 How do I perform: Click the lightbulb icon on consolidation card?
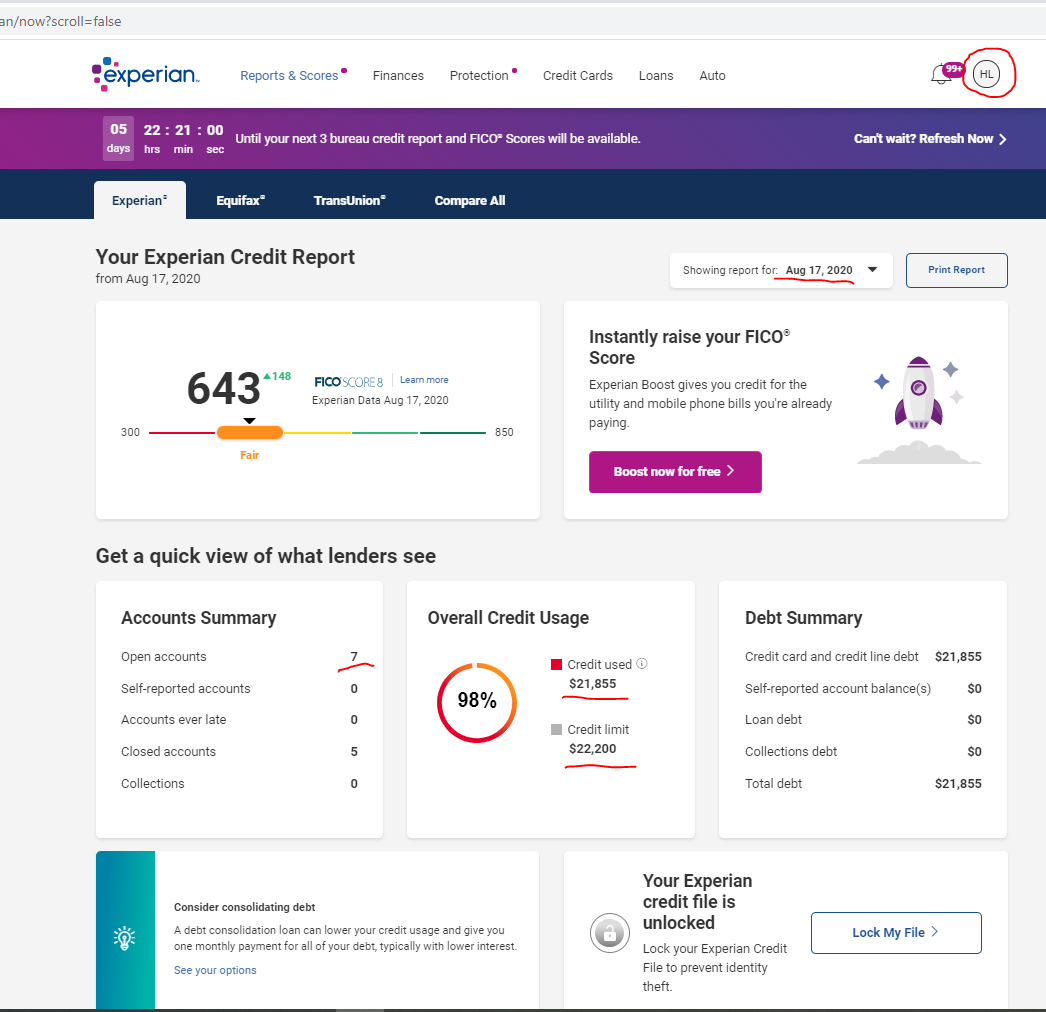[x=125, y=938]
